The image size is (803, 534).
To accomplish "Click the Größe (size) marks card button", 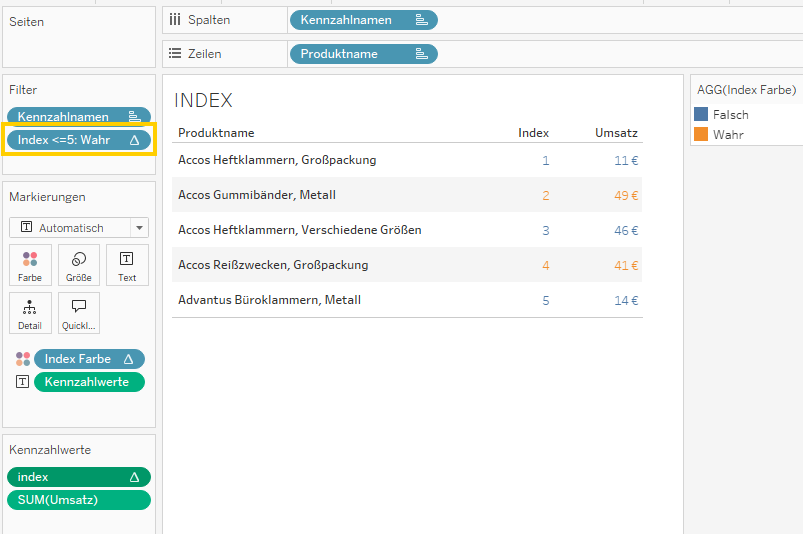I will [x=78, y=265].
